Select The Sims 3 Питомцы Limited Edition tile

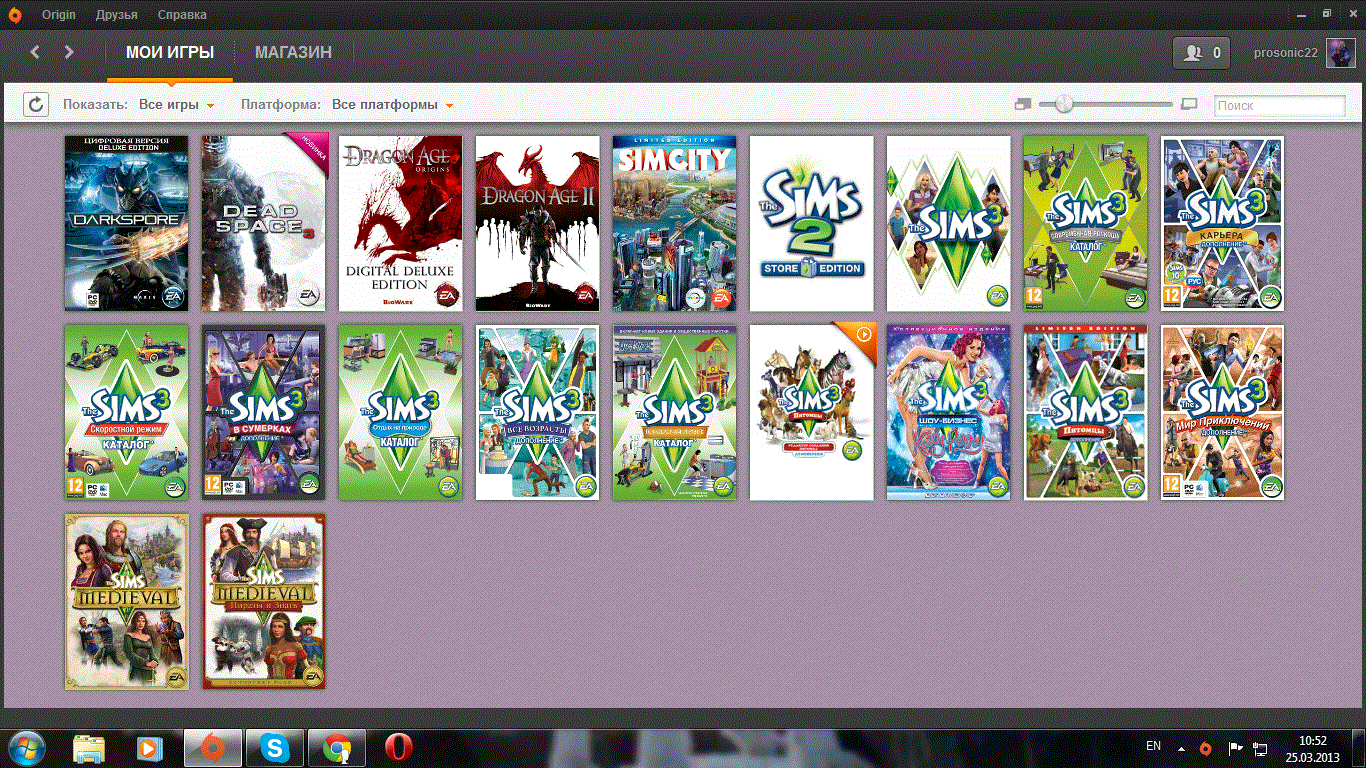coord(1085,412)
